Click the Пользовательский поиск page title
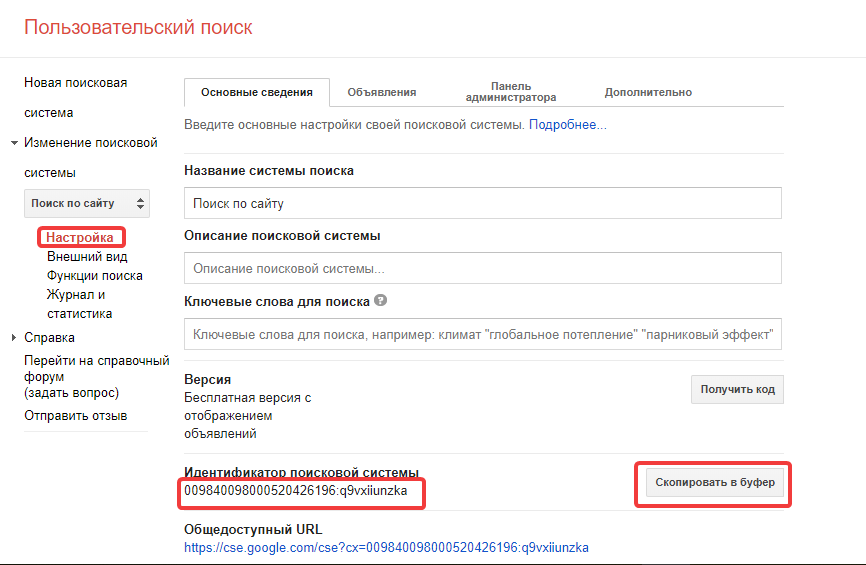The width and height of the screenshot is (866, 565). coord(138,27)
